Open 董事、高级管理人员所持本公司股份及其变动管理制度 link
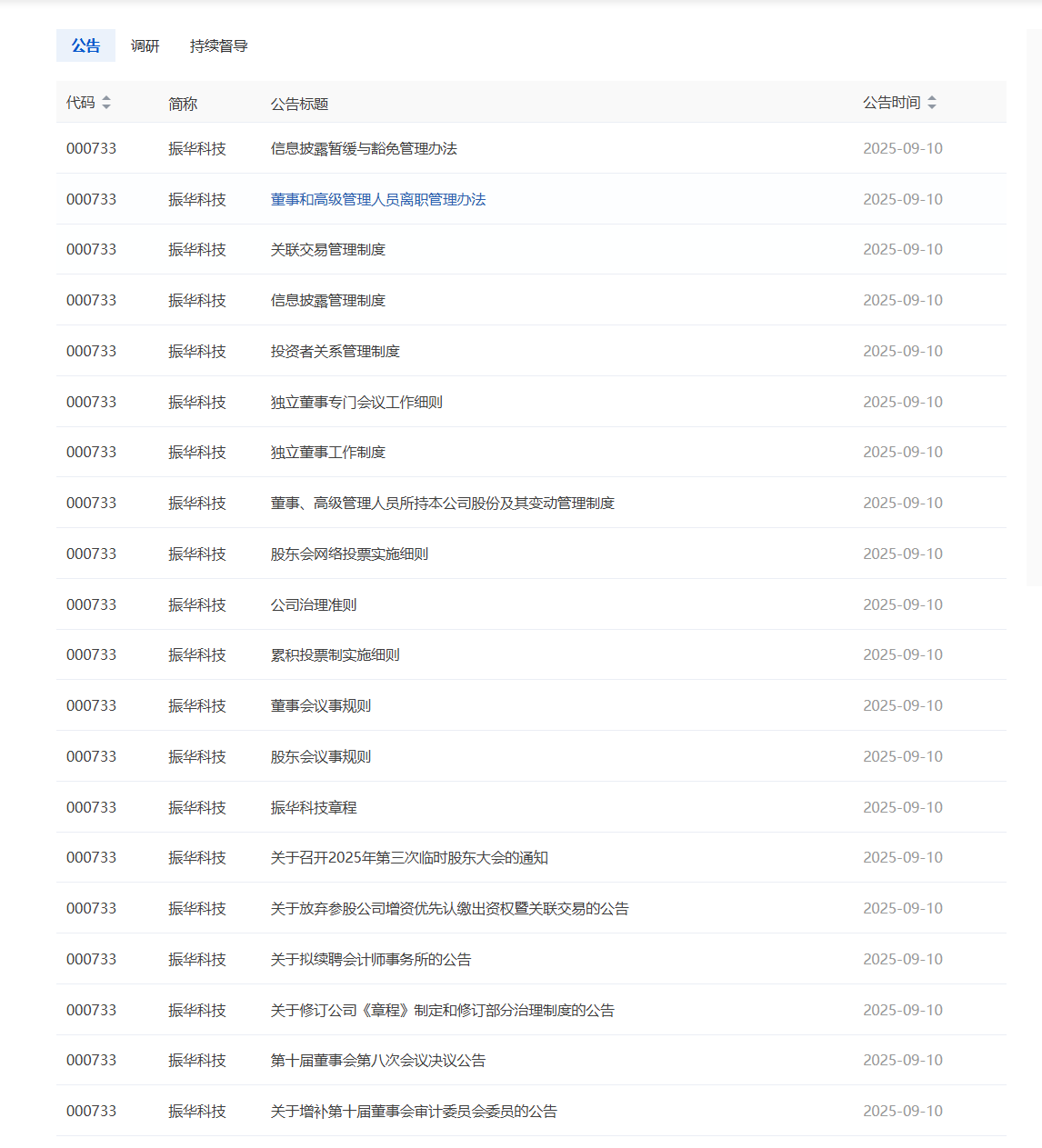 point(443,503)
